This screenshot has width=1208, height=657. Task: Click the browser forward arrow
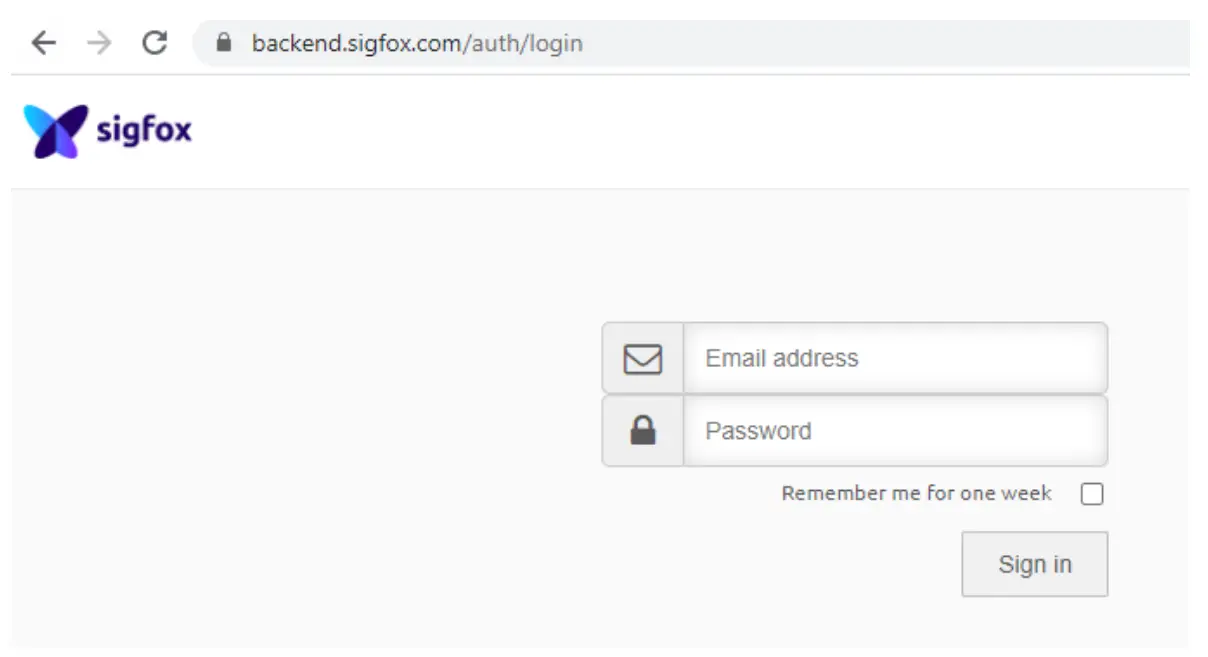99,43
